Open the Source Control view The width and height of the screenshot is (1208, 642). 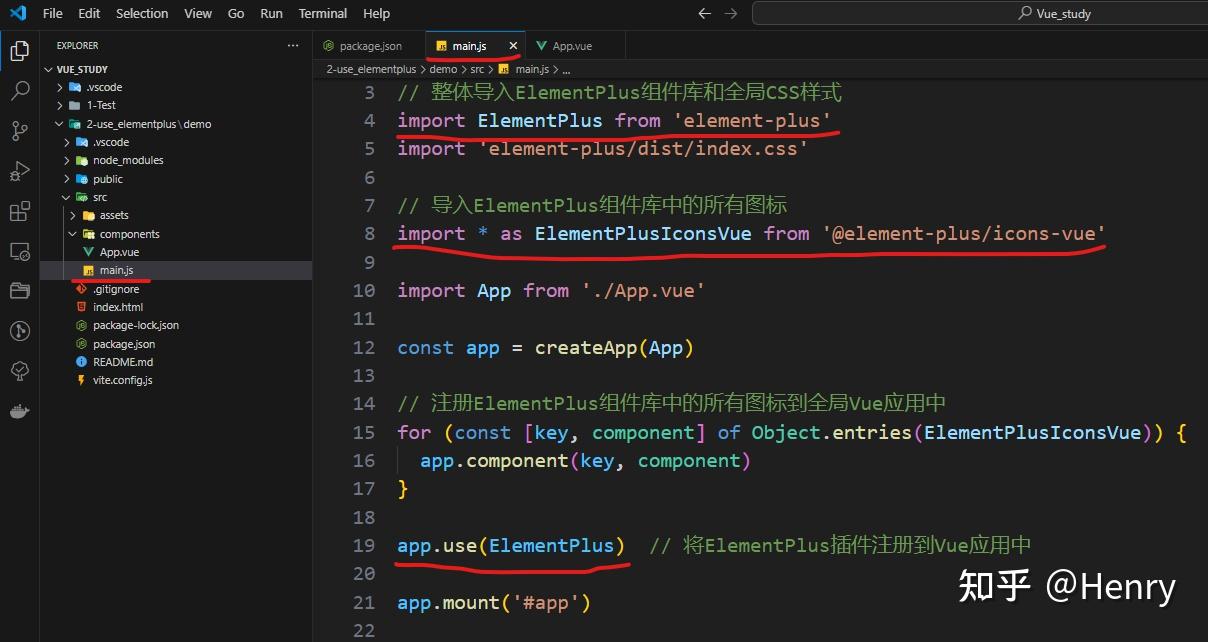click(19, 131)
